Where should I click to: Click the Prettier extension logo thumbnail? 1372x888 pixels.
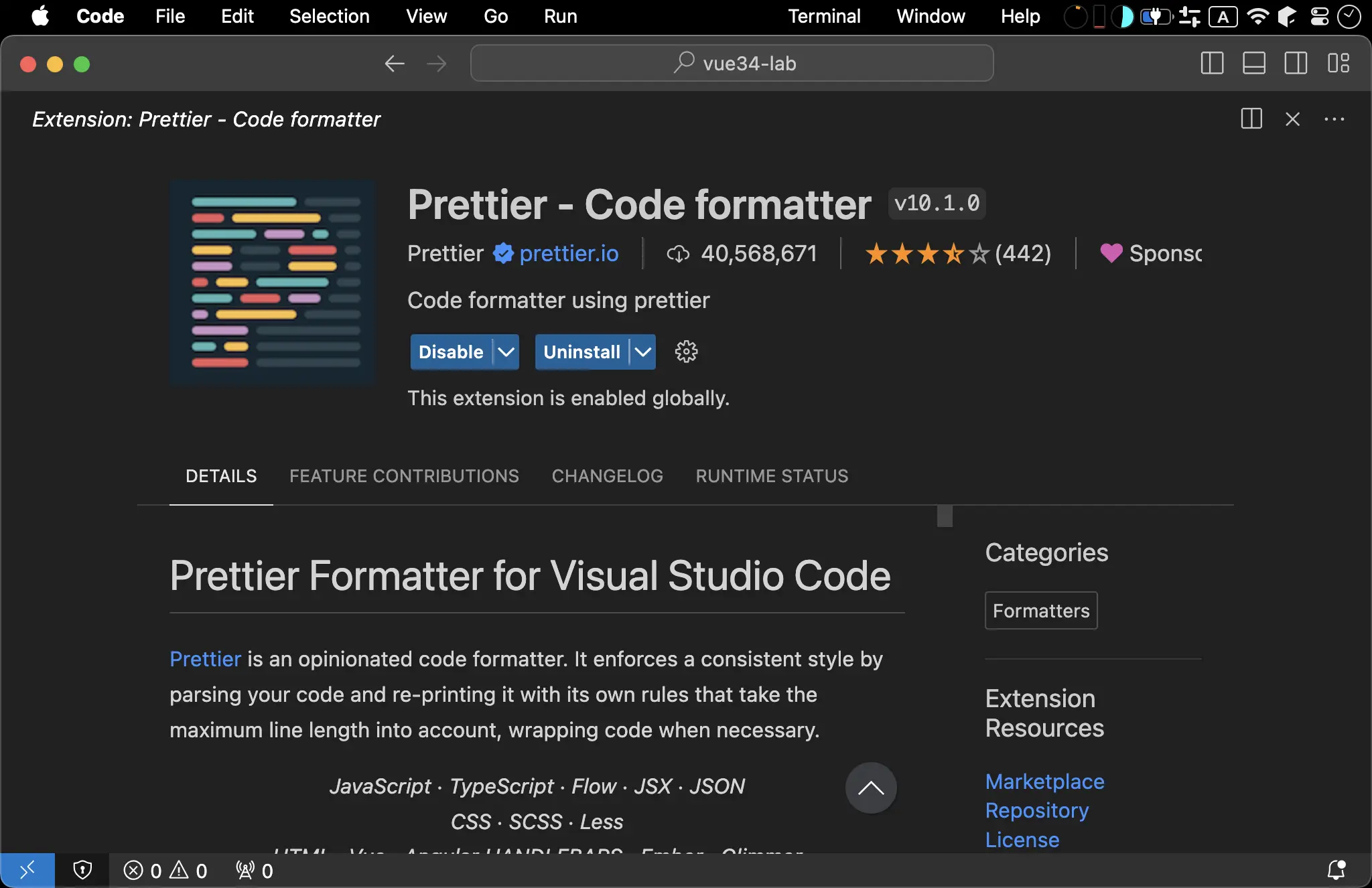[273, 282]
